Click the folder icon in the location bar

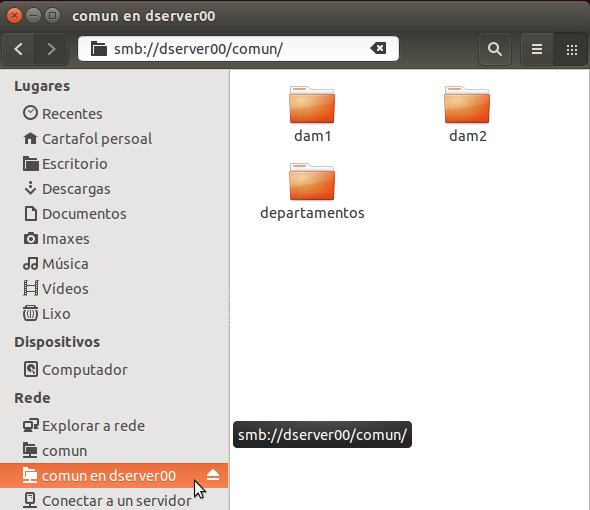(99, 49)
